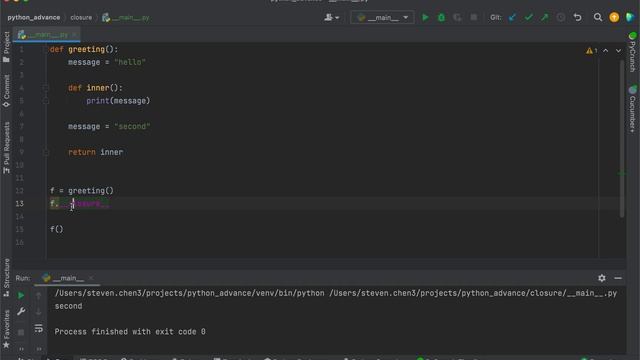This screenshot has width=640, height=360.
Task: Open the Pull Requests tool window
Action: coord(6,147)
